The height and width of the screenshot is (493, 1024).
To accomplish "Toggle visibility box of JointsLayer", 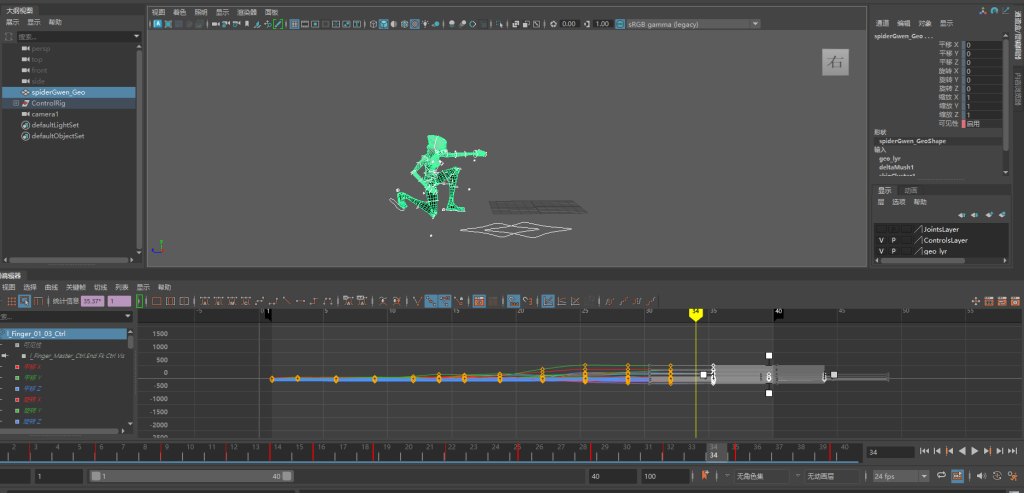I will pyautogui.click(x=881, y=229).
